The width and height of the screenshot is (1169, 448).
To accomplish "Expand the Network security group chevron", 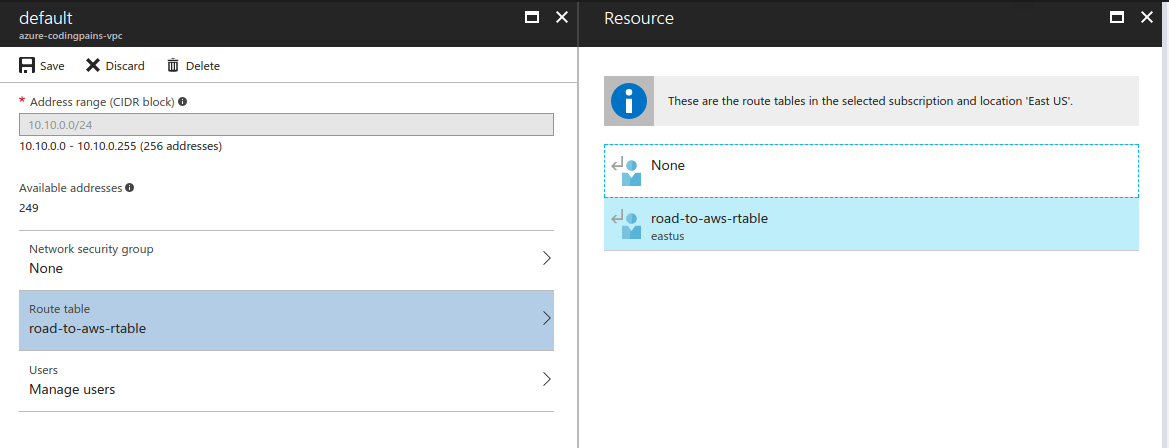I will pos(546,258).
